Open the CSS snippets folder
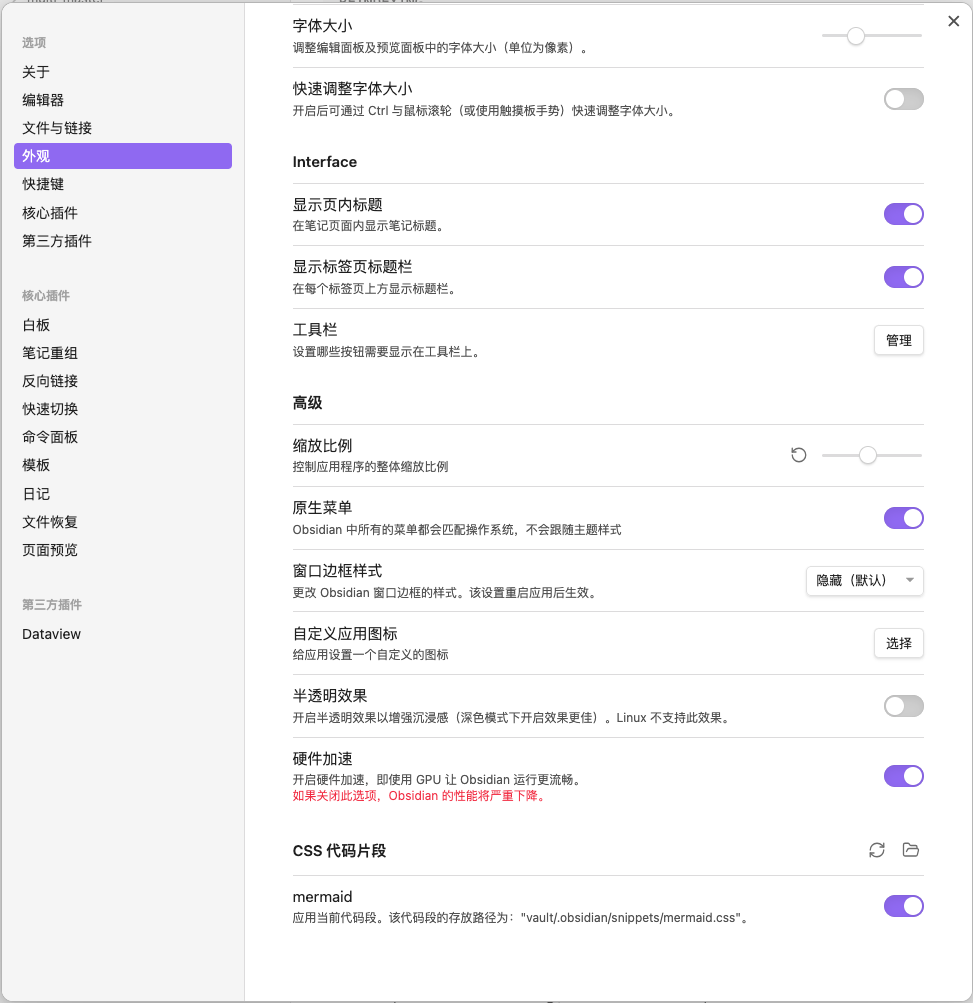Screen dimensions: 973x1003 pyautogui.click(x=910, y=850)
